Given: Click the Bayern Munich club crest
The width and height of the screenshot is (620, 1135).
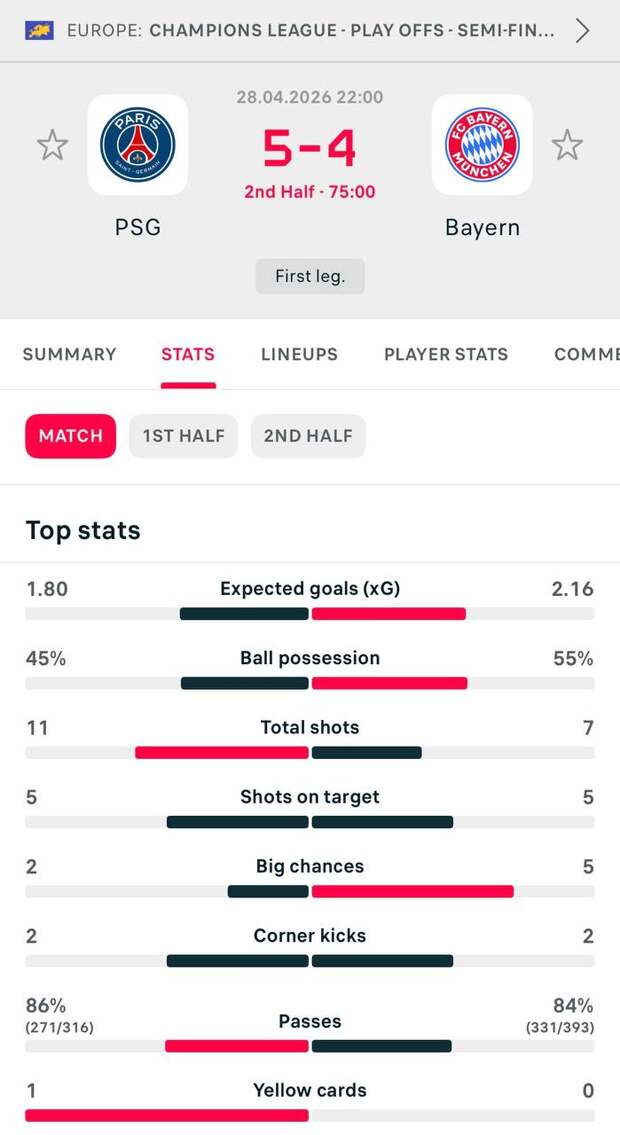Looking at the screenshot, I should tap(482, 145).
